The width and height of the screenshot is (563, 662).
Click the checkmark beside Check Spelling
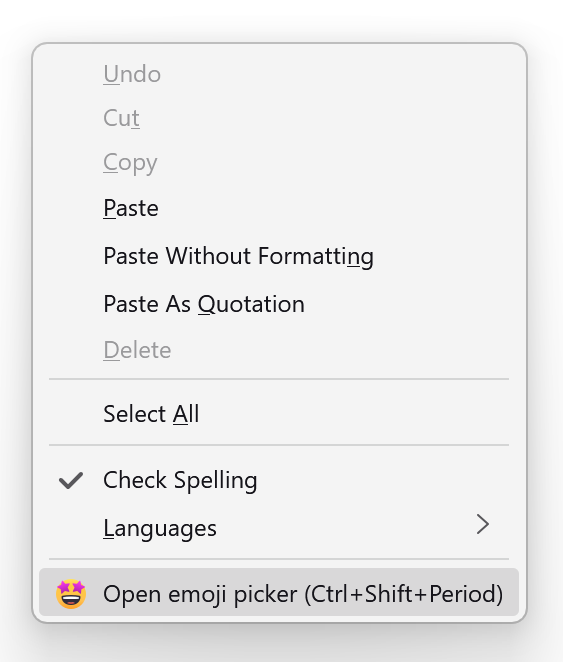coord(71,480)
